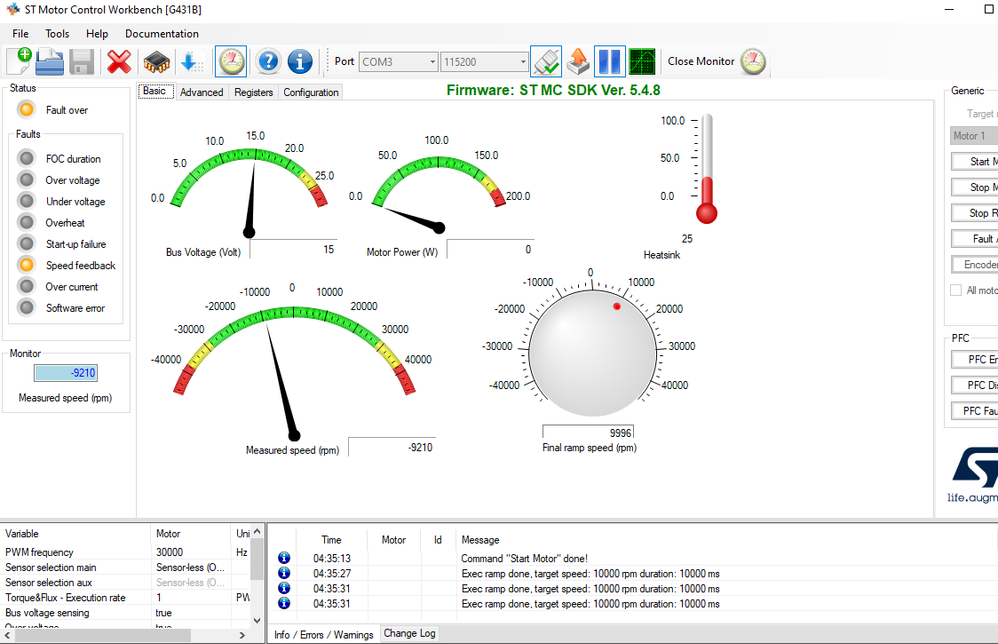Open the Help menu
Viewport: 998px width, 644px height.
97,34
